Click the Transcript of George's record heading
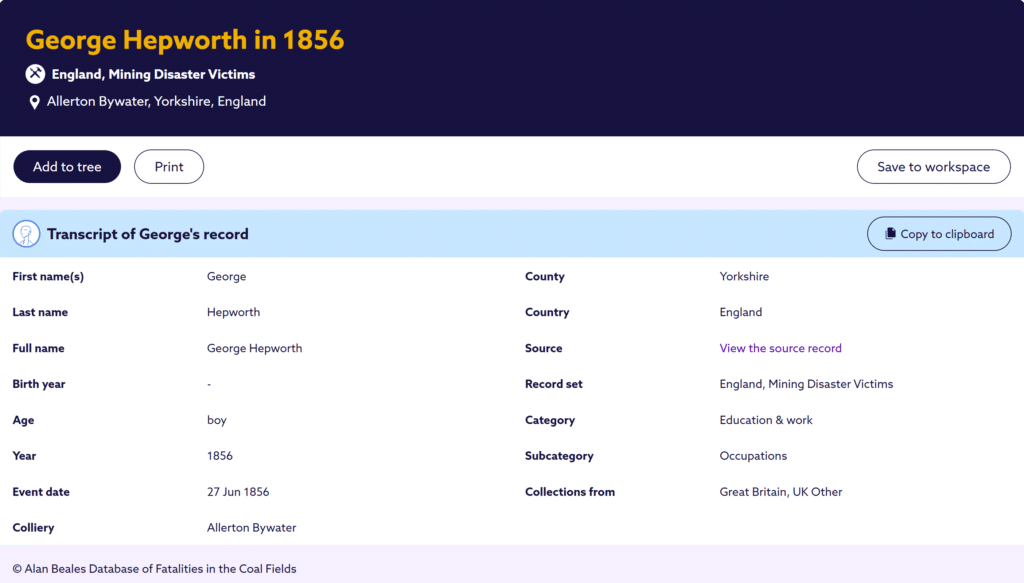This screenshot has height=583, width=1024. coord(148,234)
